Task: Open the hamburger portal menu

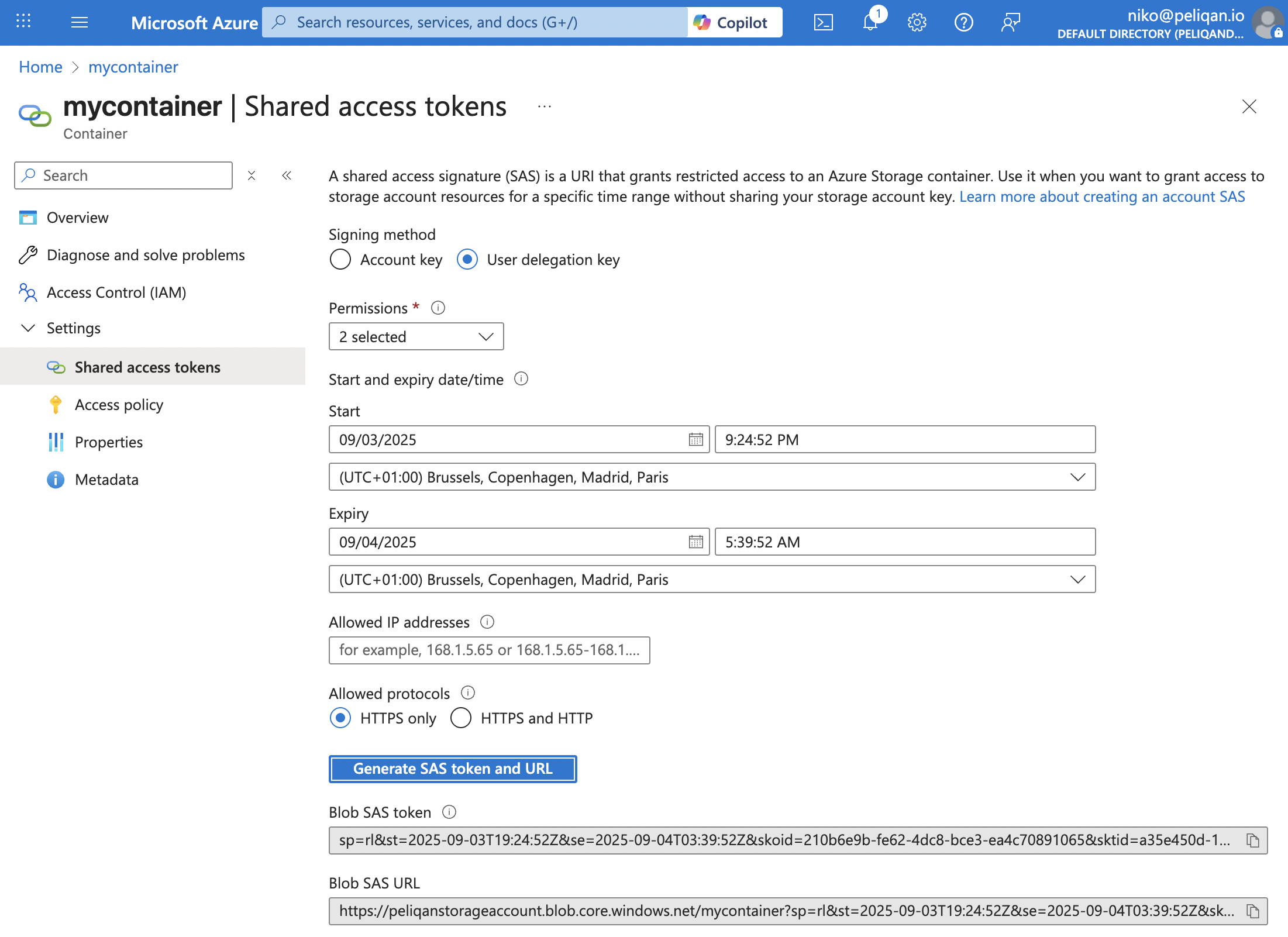Action: pyautogui.click(x=79, y=22)
